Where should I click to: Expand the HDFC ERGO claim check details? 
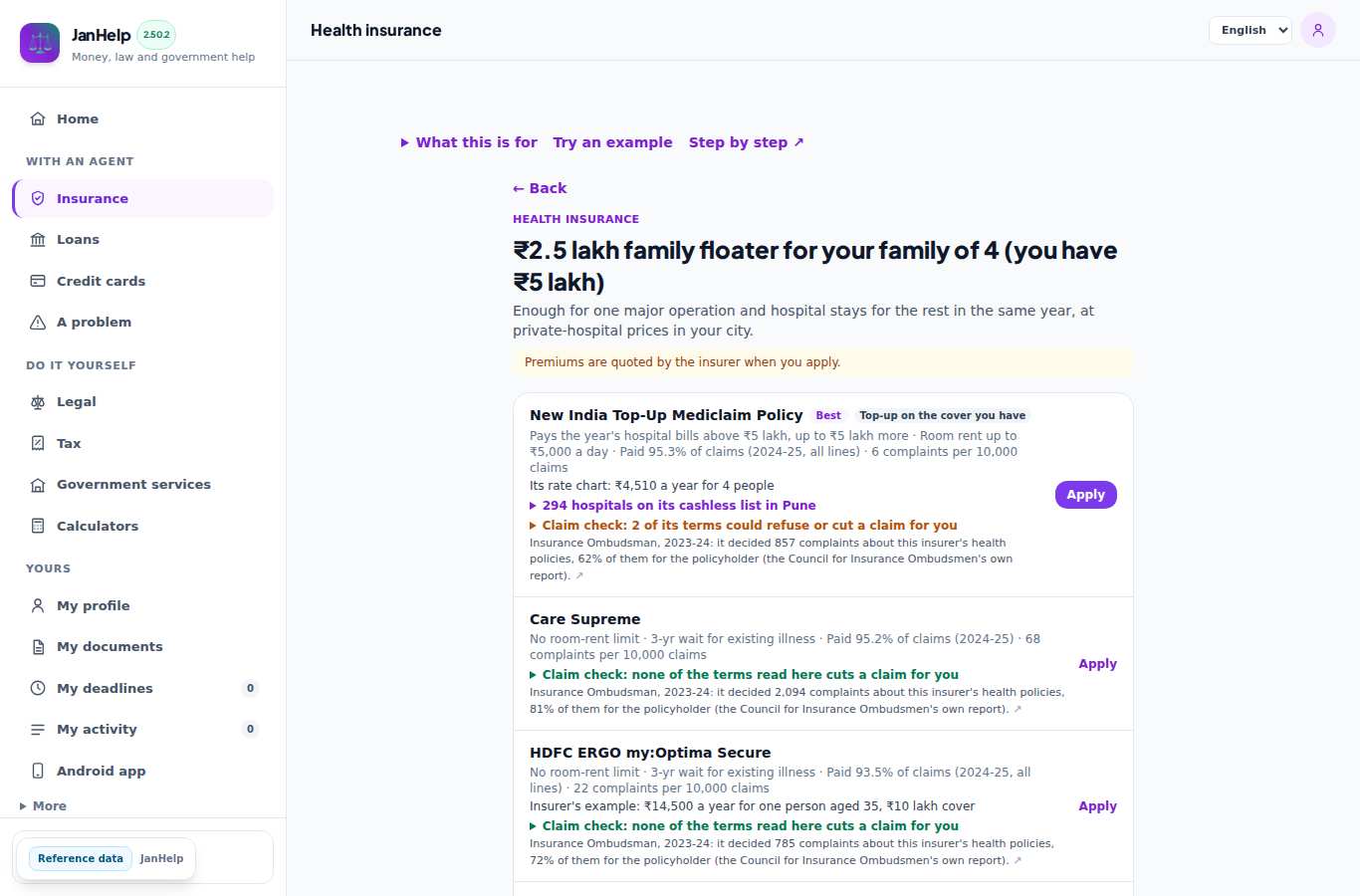(x=745, y=825)
